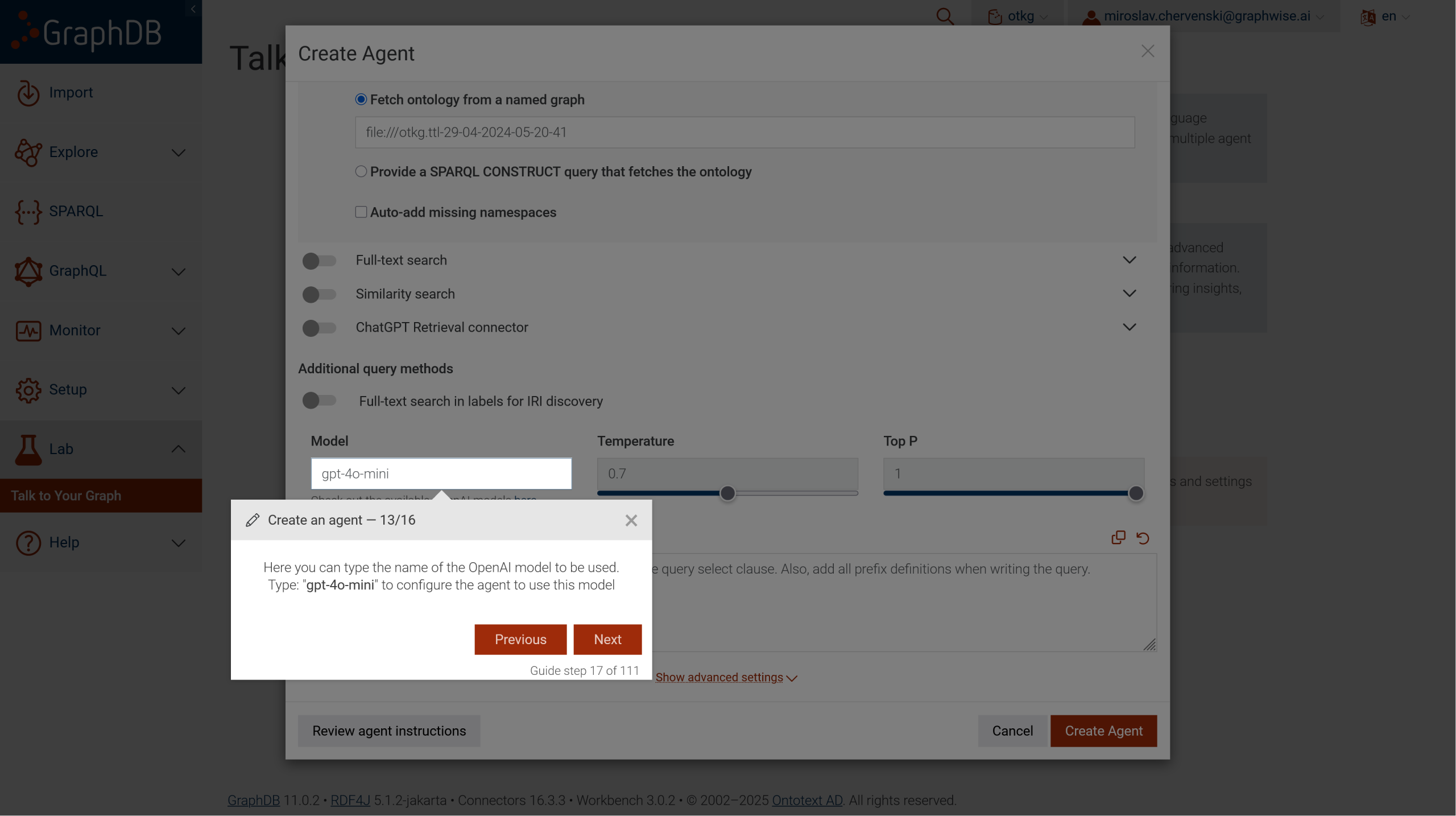The width and height of the screenshot is (1456, 816).
Task: Click the pencil icon in guide popup
Action: click(253, 520)
